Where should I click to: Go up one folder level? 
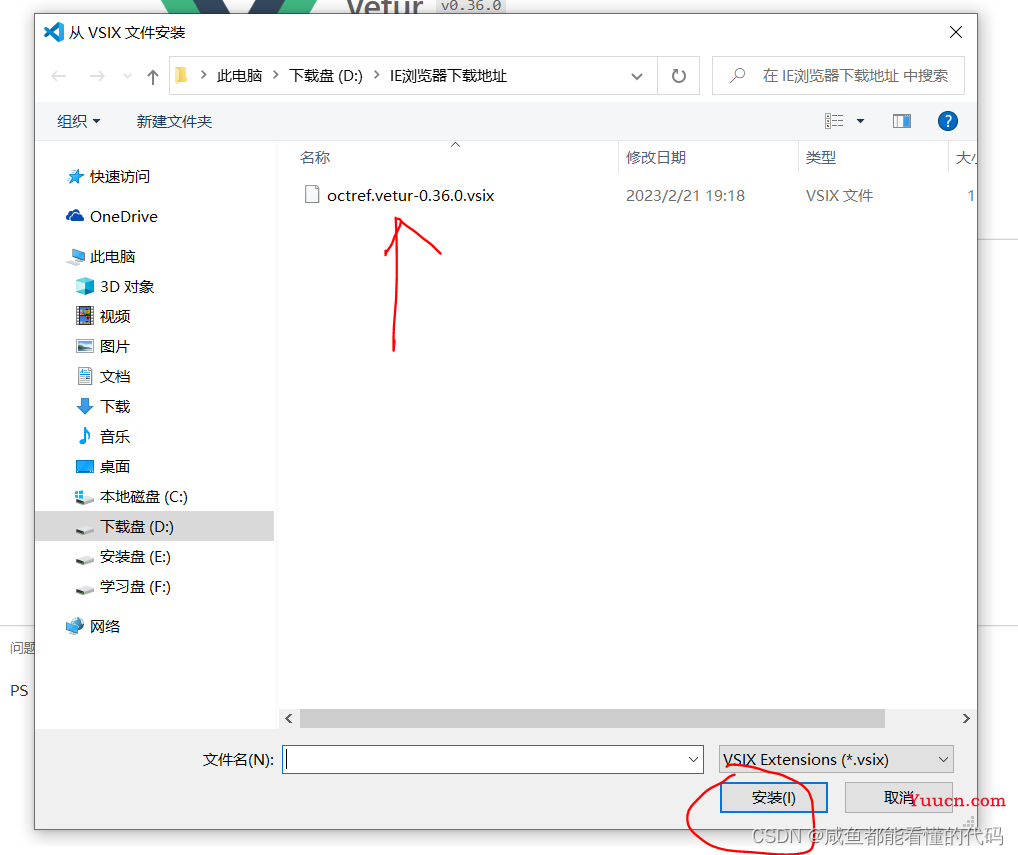(x=153, y=77)
